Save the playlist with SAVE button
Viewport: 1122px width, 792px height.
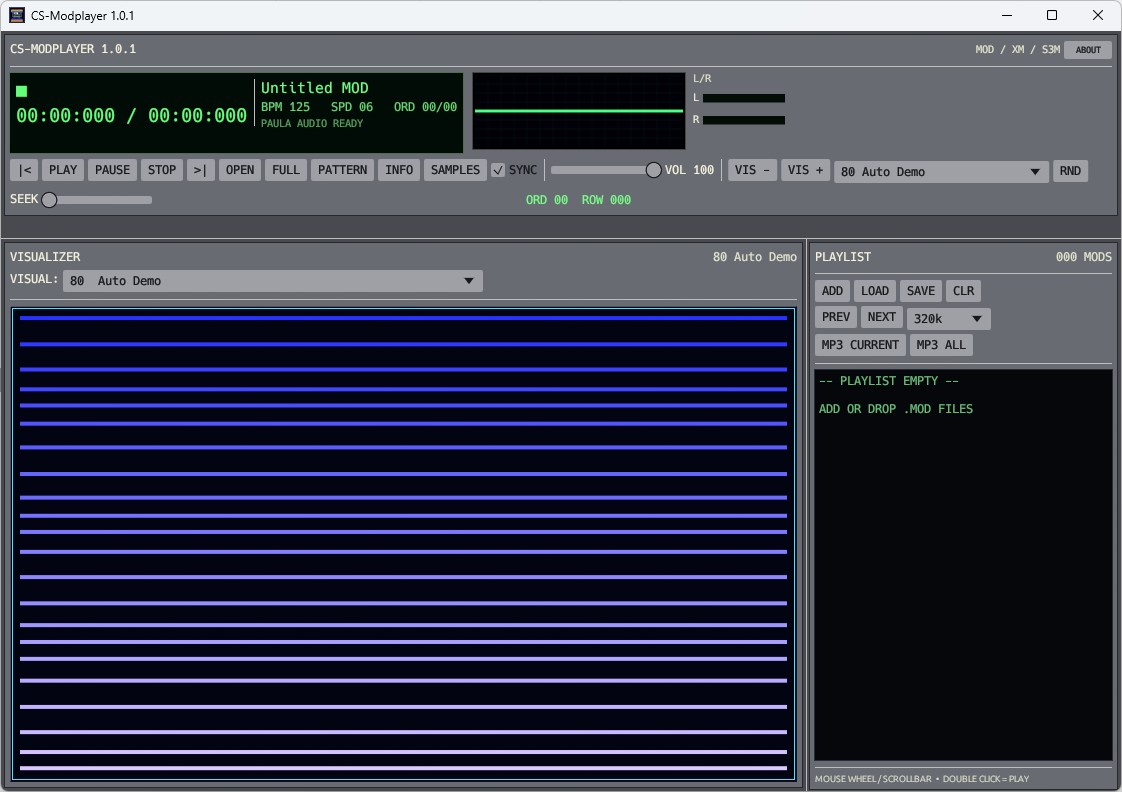920,291
